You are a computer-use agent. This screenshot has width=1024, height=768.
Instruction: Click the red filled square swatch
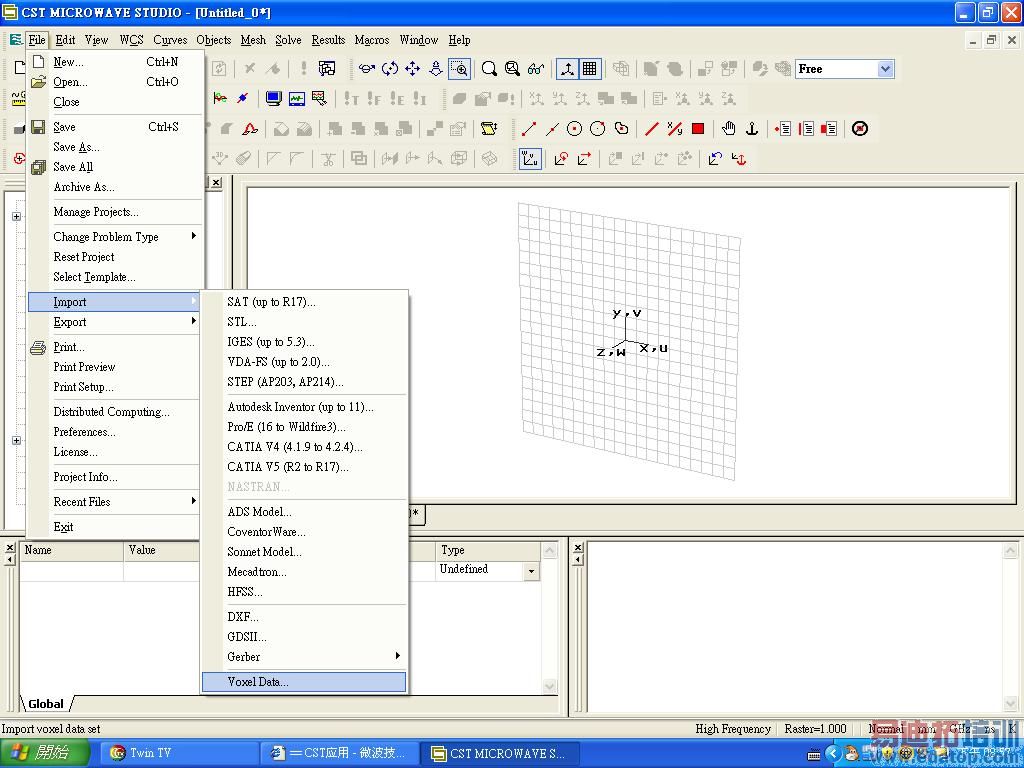pyautogui.click(x=698, y=128)
